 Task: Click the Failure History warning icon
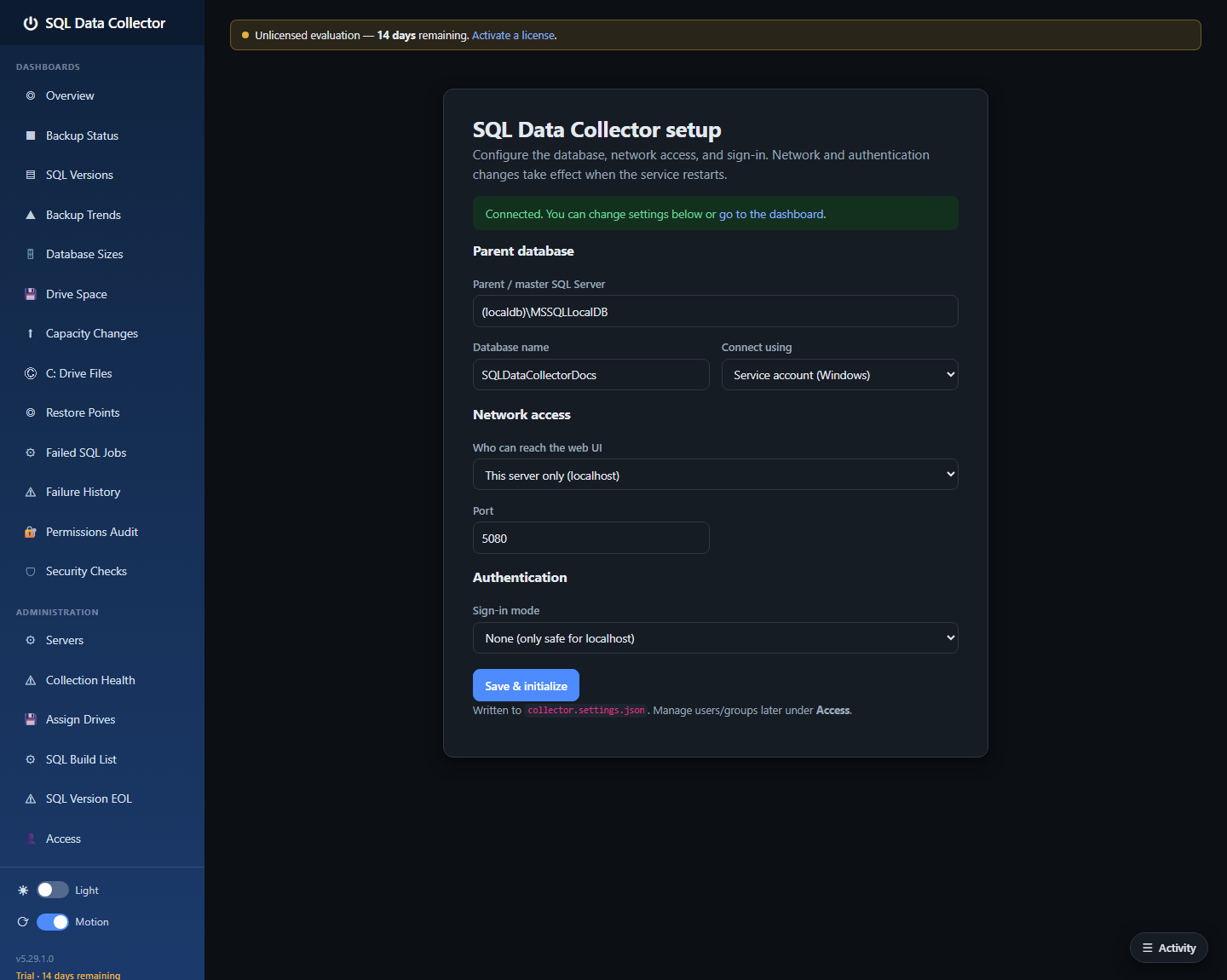(31, 492)
